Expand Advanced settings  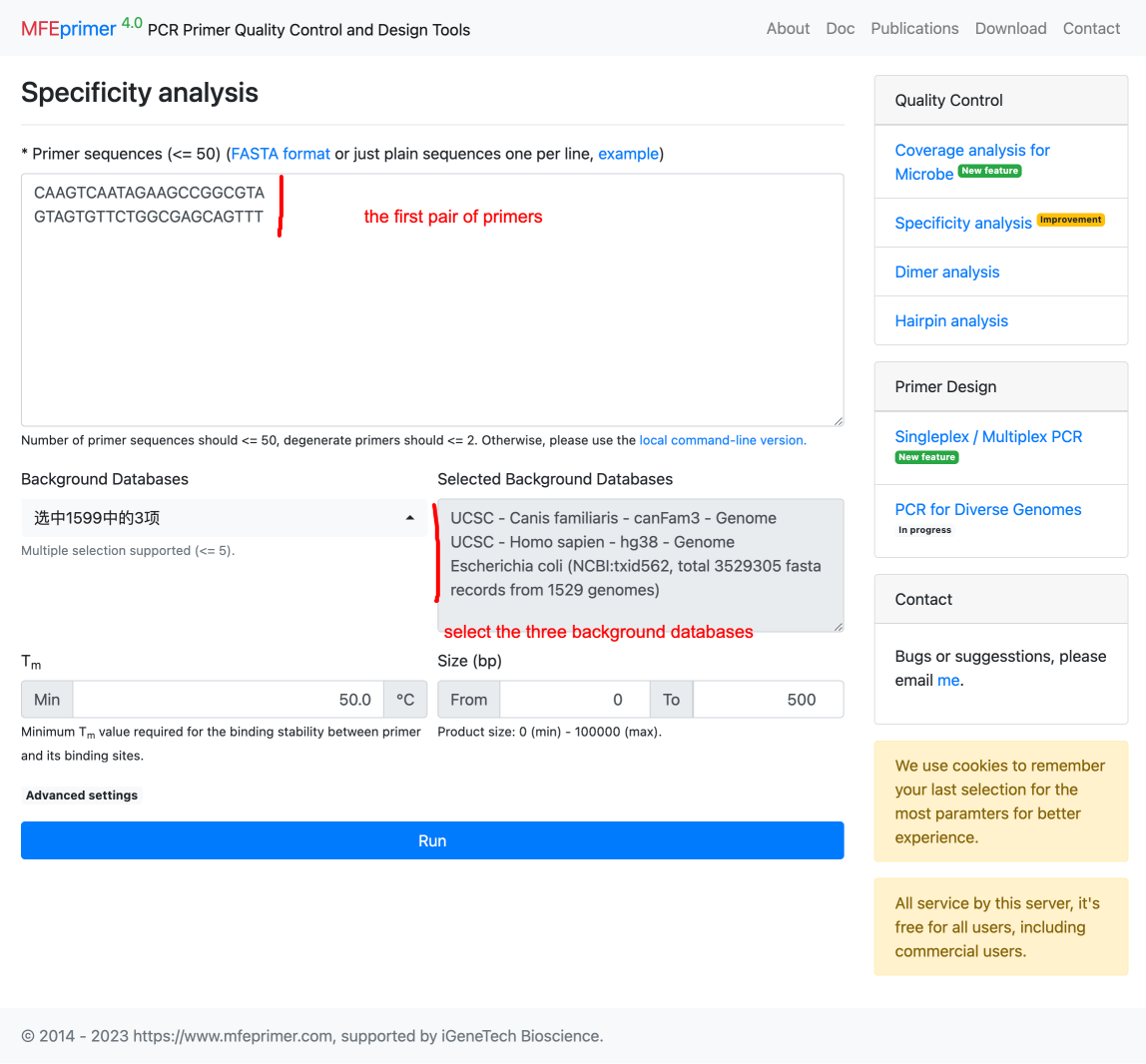click(82, 796)
